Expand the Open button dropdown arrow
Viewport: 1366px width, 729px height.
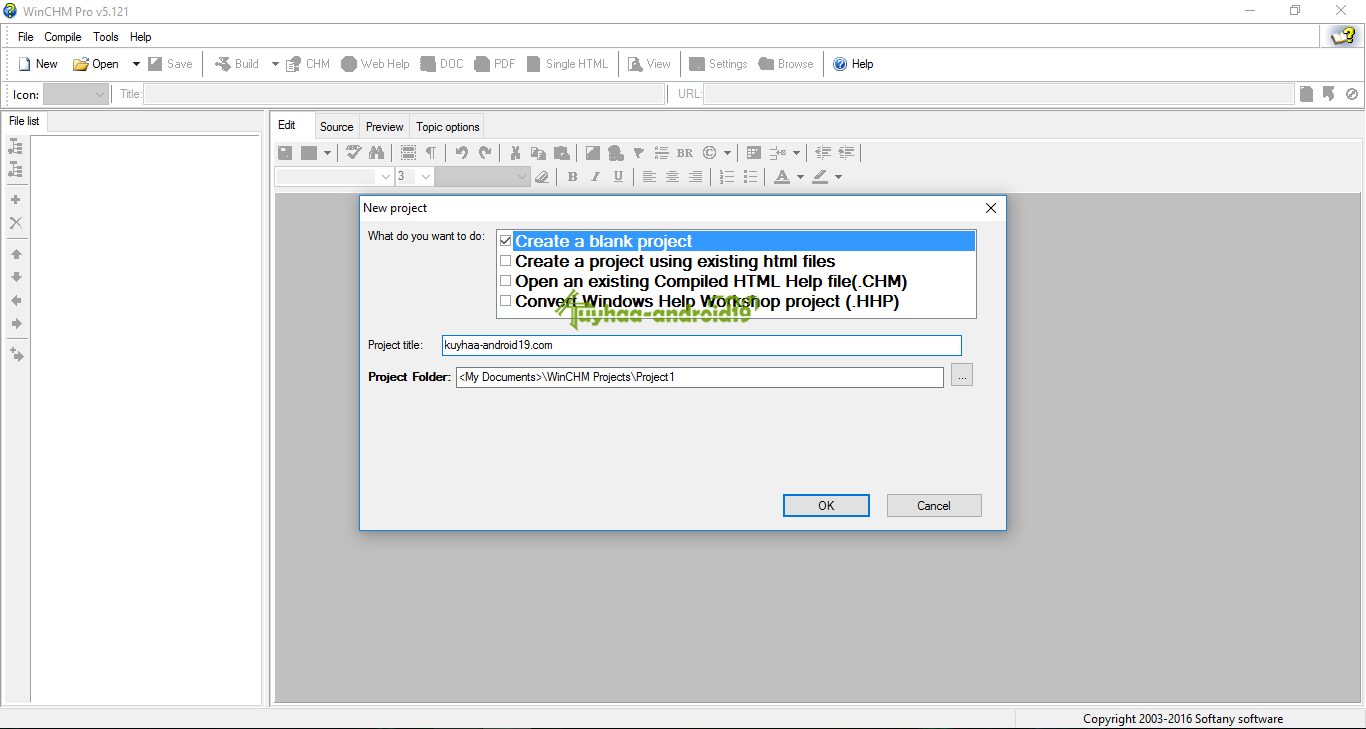(136, 64)
